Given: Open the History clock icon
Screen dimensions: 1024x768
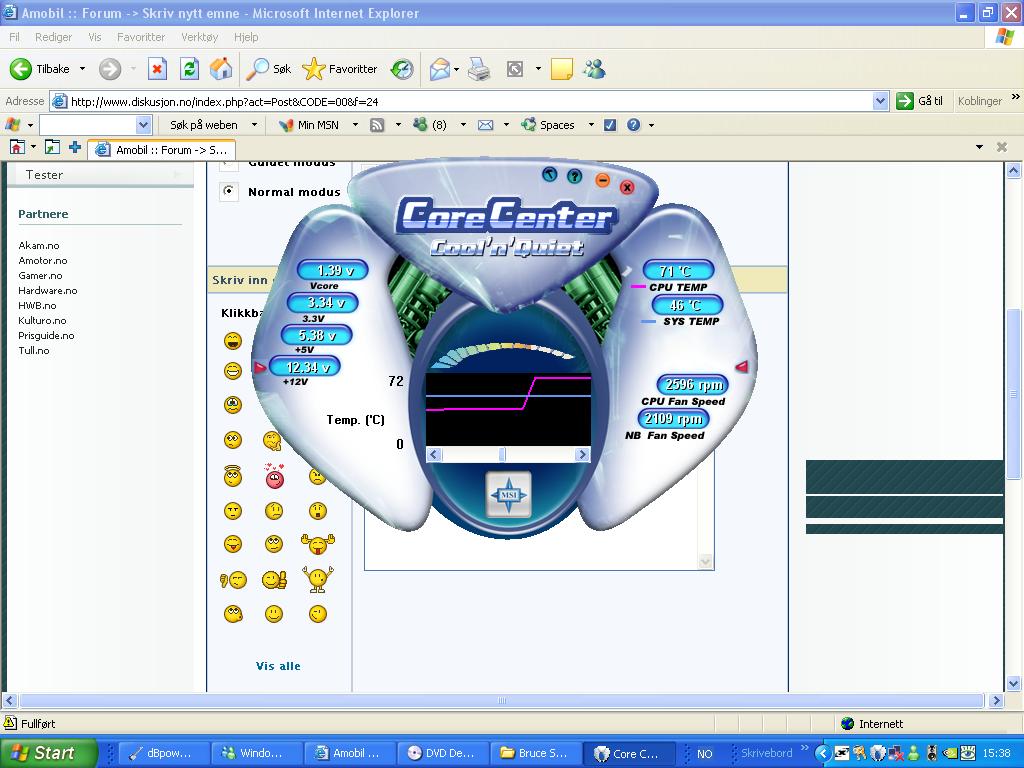Looking at the screenshot, I should coord(402,69).
